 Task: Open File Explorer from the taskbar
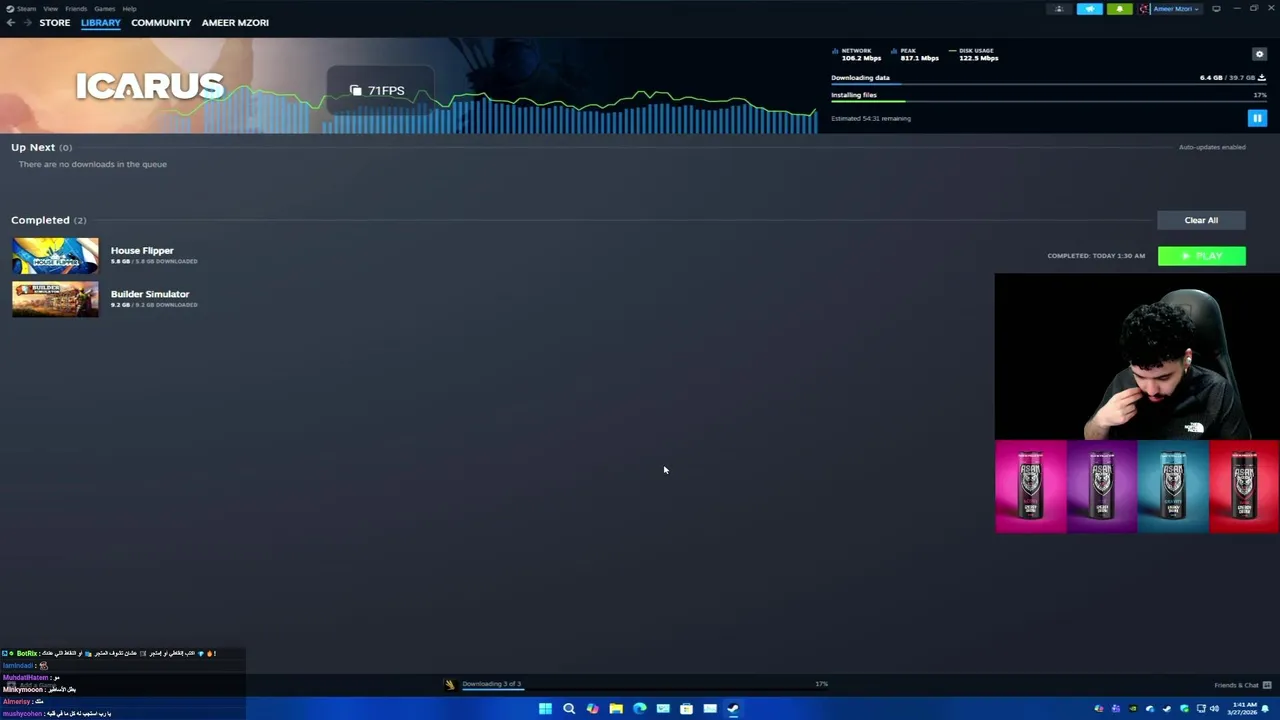616,709
